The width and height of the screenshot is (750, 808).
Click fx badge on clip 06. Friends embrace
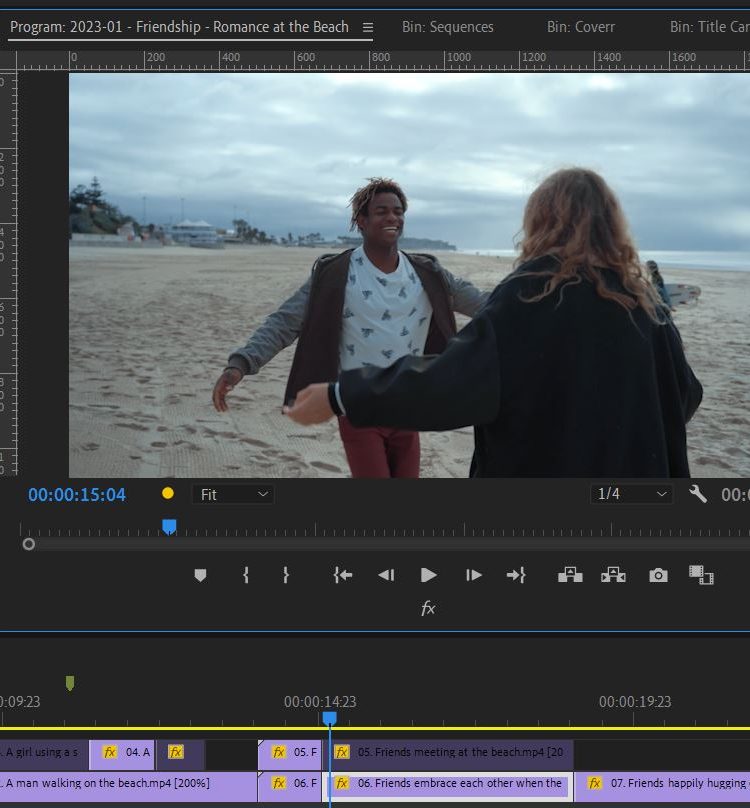click(x=342, y=783)
